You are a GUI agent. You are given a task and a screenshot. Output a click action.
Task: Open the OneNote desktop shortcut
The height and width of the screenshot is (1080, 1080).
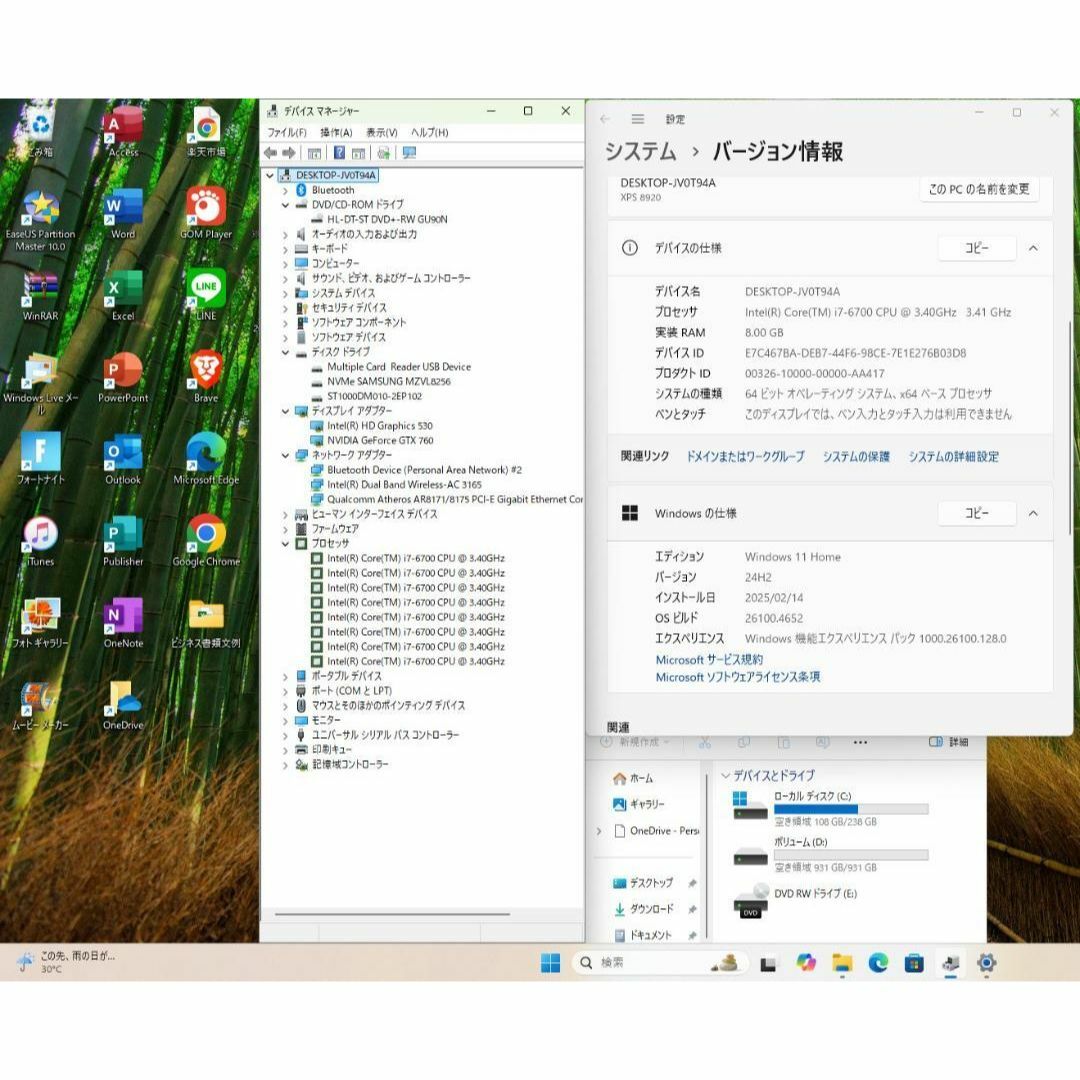click(123, 623)
